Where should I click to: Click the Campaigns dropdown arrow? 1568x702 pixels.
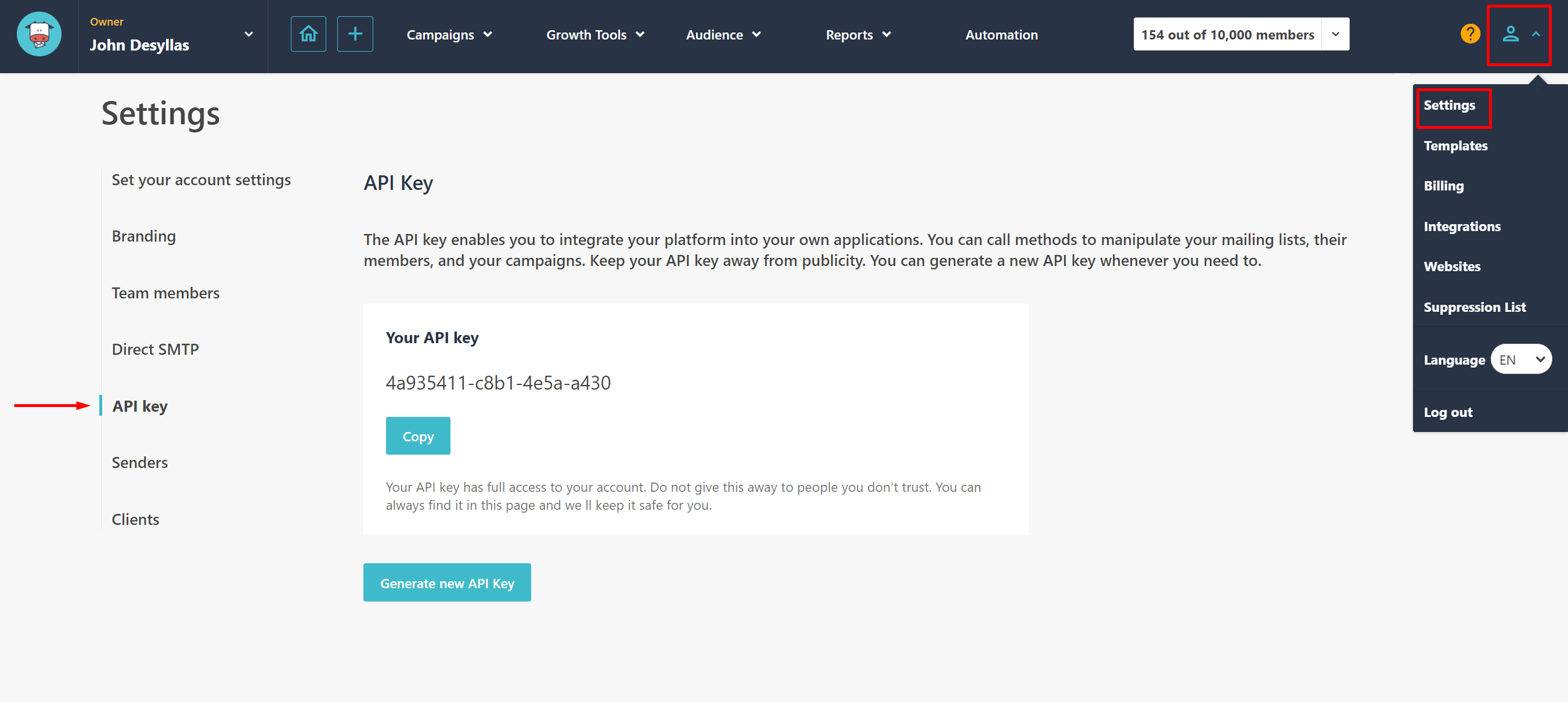pyautogui.click(x=487, y=34)
